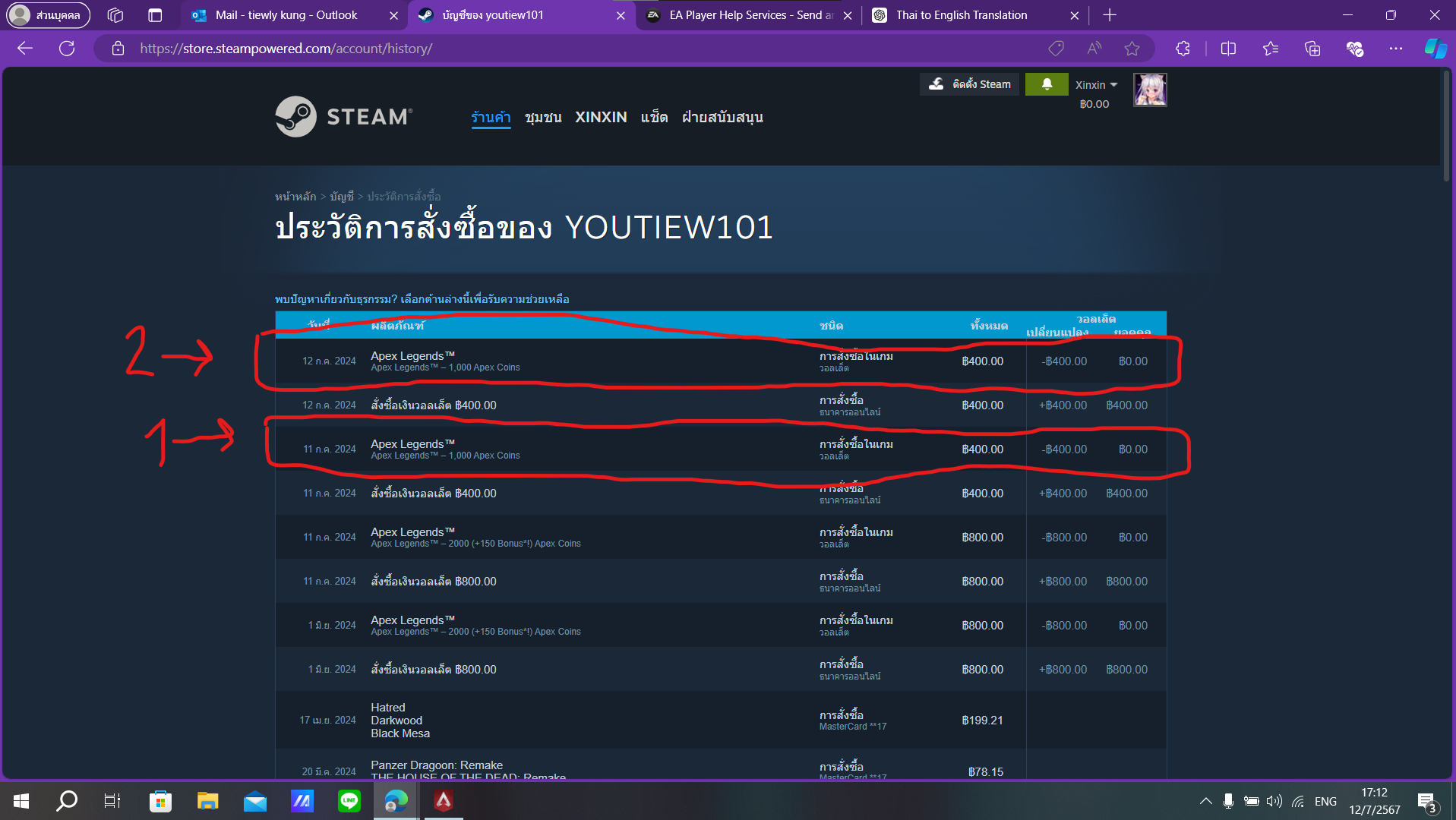The image size is (1456, 820).
Task: Show hidden system tray icons chevron
Action: tap(1205, 801)
